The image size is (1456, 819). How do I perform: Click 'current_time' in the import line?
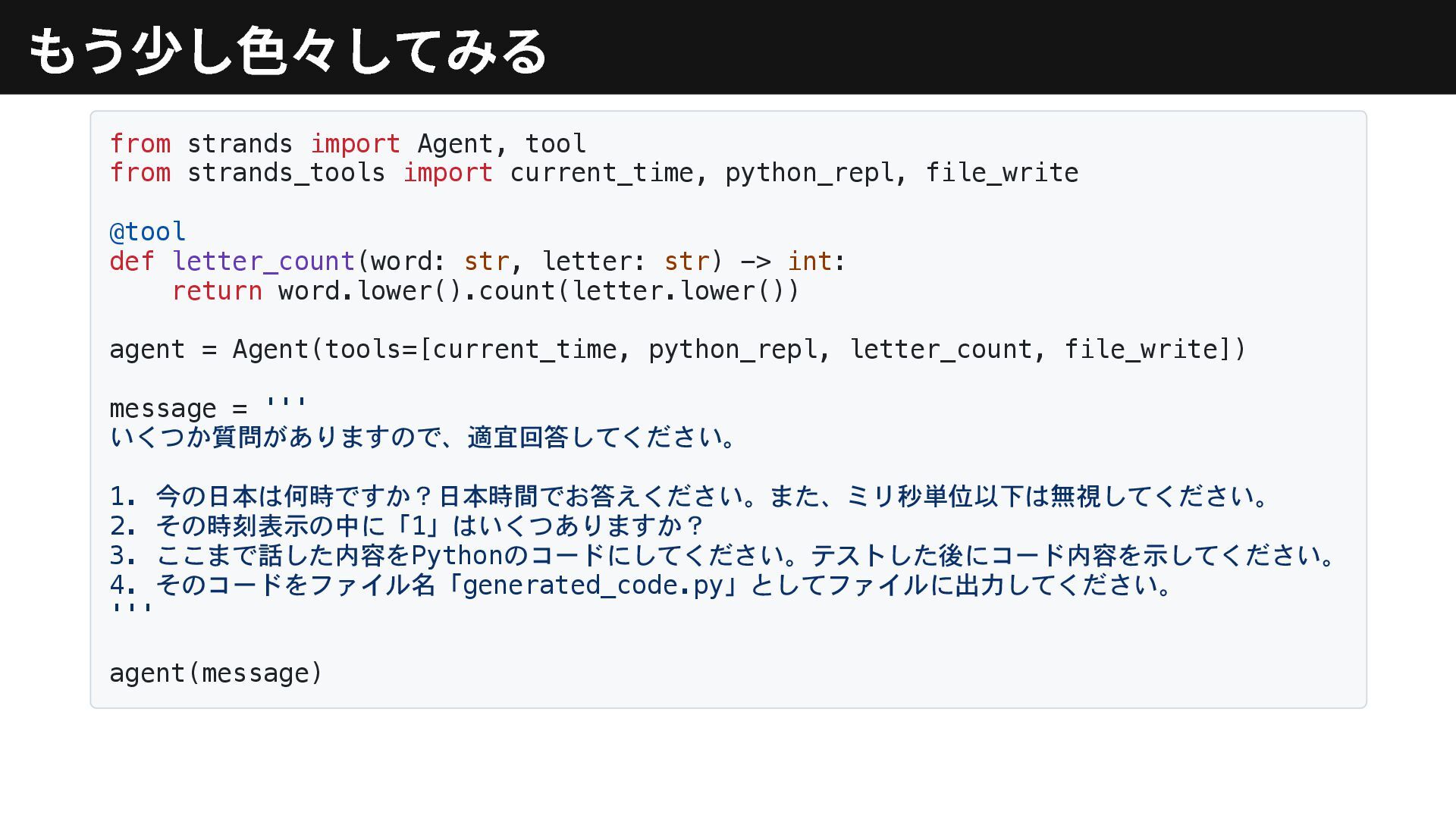click(x=601, y=173)
